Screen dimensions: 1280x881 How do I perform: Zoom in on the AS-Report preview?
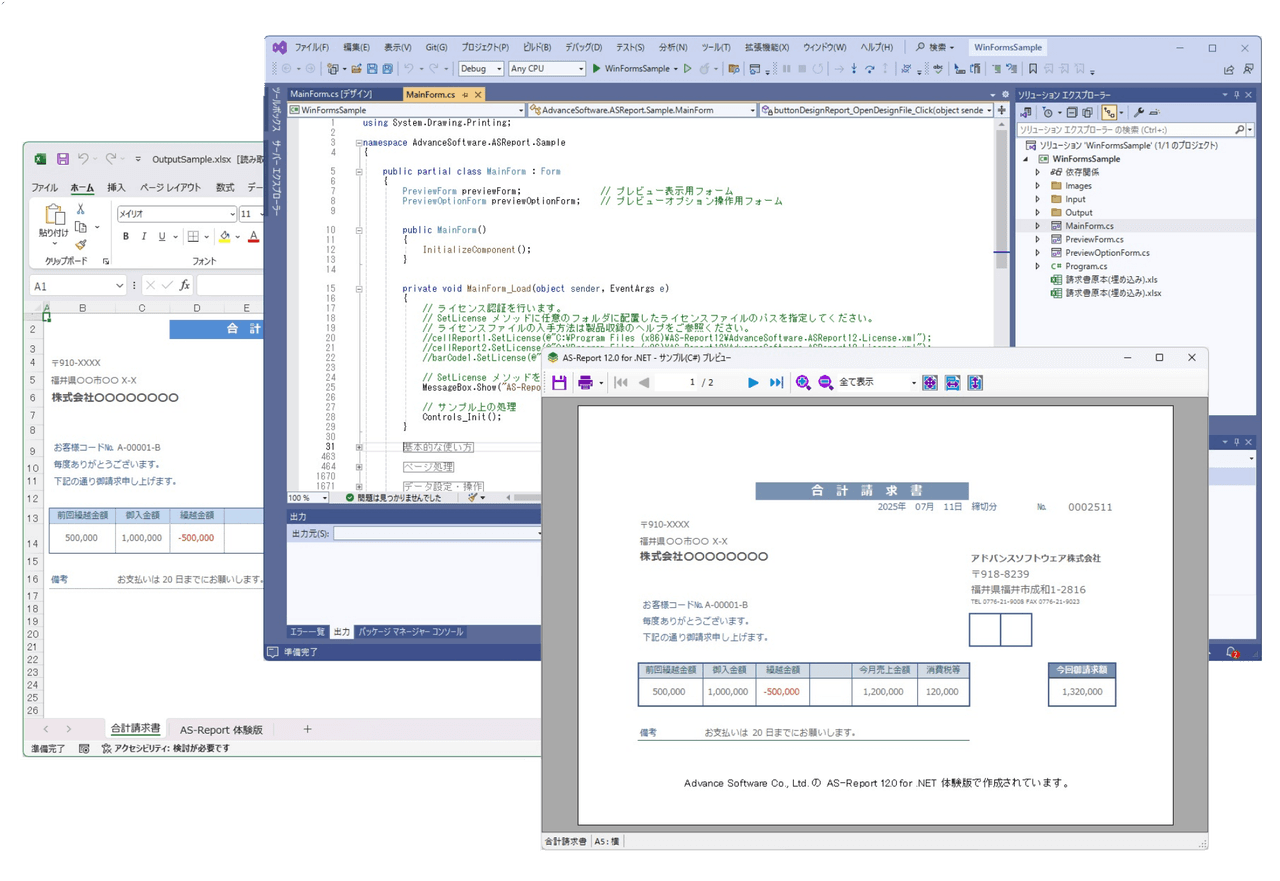[803, 383]
